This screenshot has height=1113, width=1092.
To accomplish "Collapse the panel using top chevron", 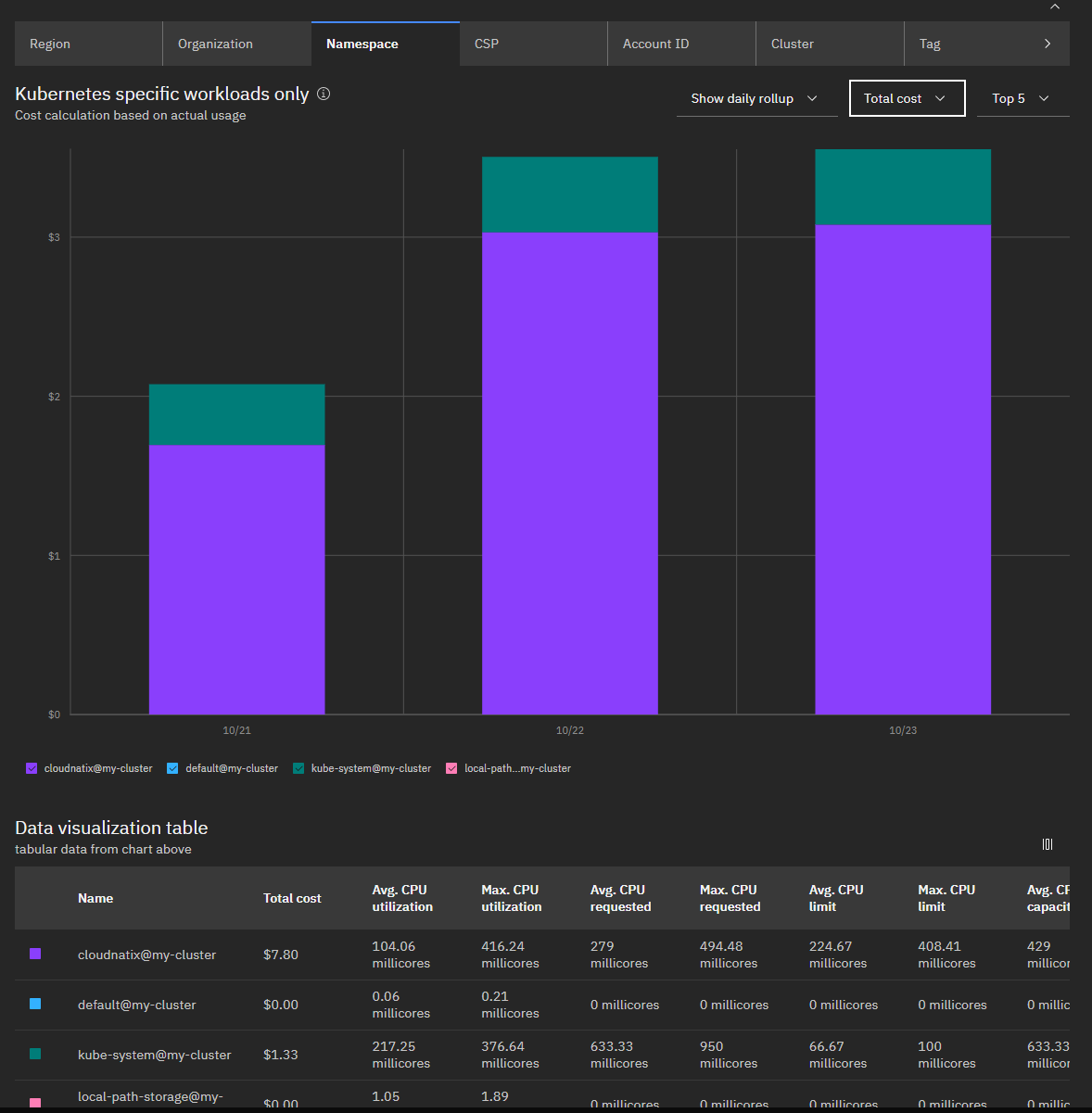I will pyautogui.click(x=1055, y=6).
